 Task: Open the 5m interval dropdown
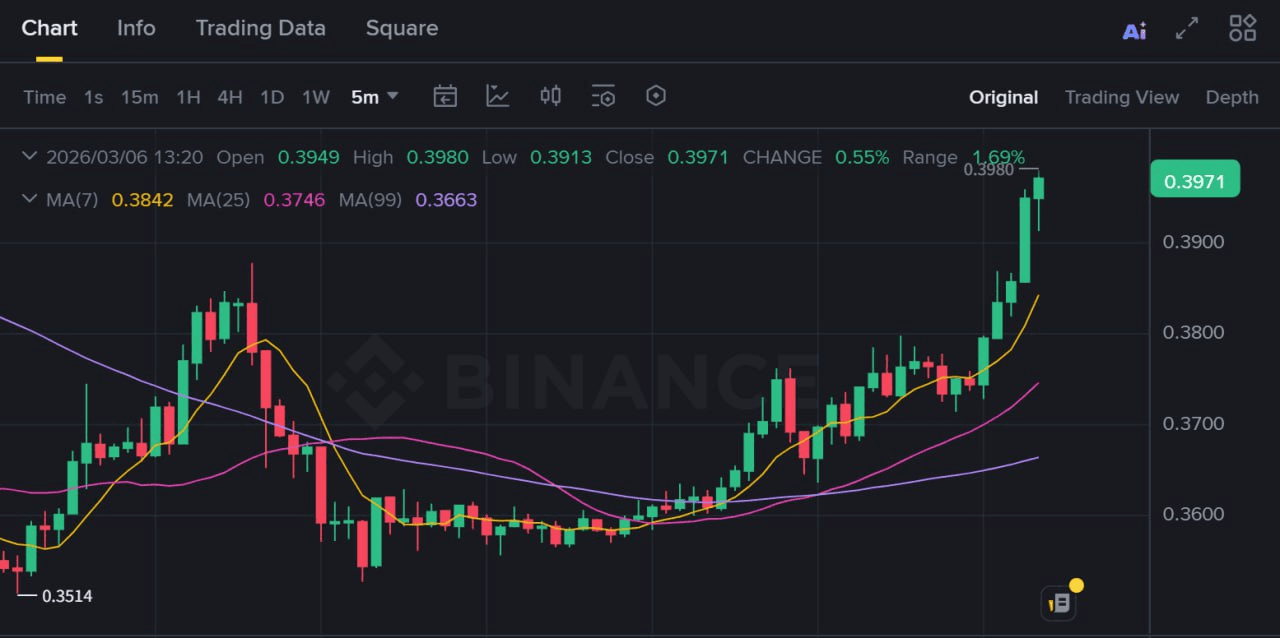(x=374, y=97)
